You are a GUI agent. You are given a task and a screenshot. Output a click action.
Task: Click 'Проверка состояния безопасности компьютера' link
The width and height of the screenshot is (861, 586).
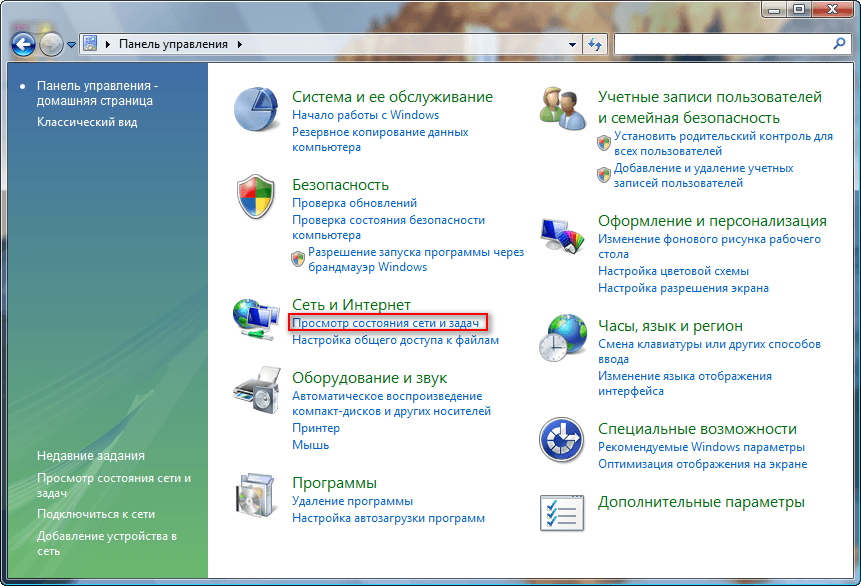click(x=388, y=227)
